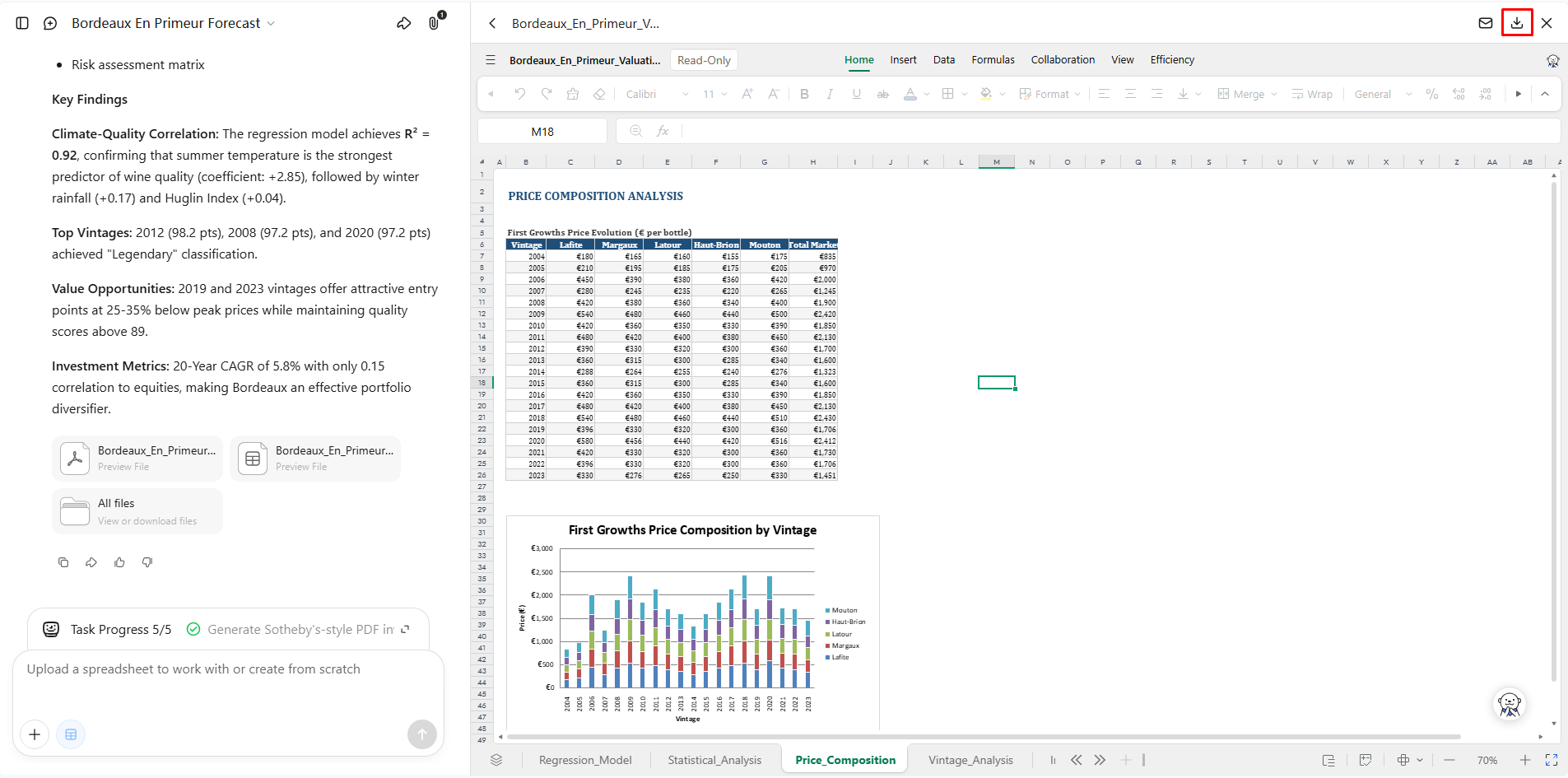Image resolution: width=1568 pixels, height=778 pixels.
Task: Open the Vintage_Analysis sheet tab
Action: coord(970,760)
